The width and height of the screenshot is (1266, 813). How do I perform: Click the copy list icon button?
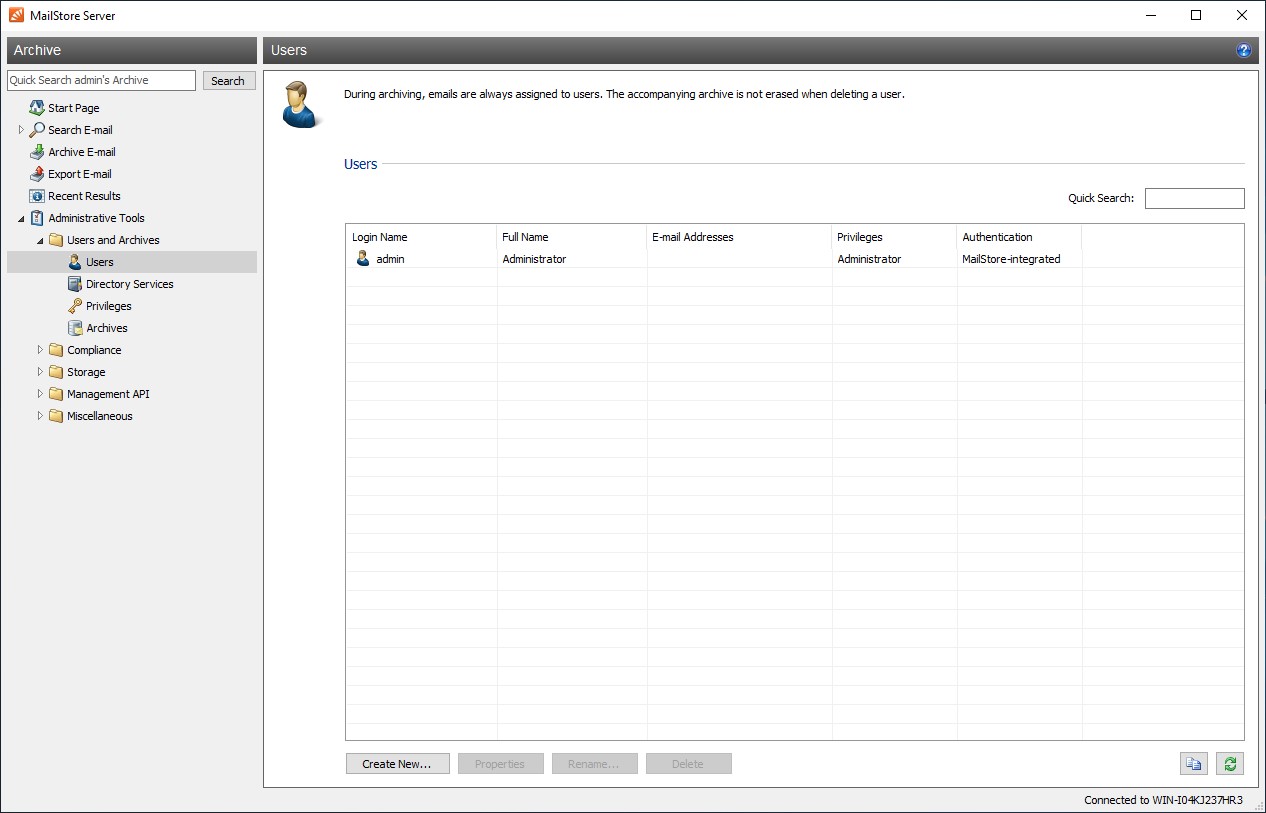pyautogui.click(x=1193, y=764)
